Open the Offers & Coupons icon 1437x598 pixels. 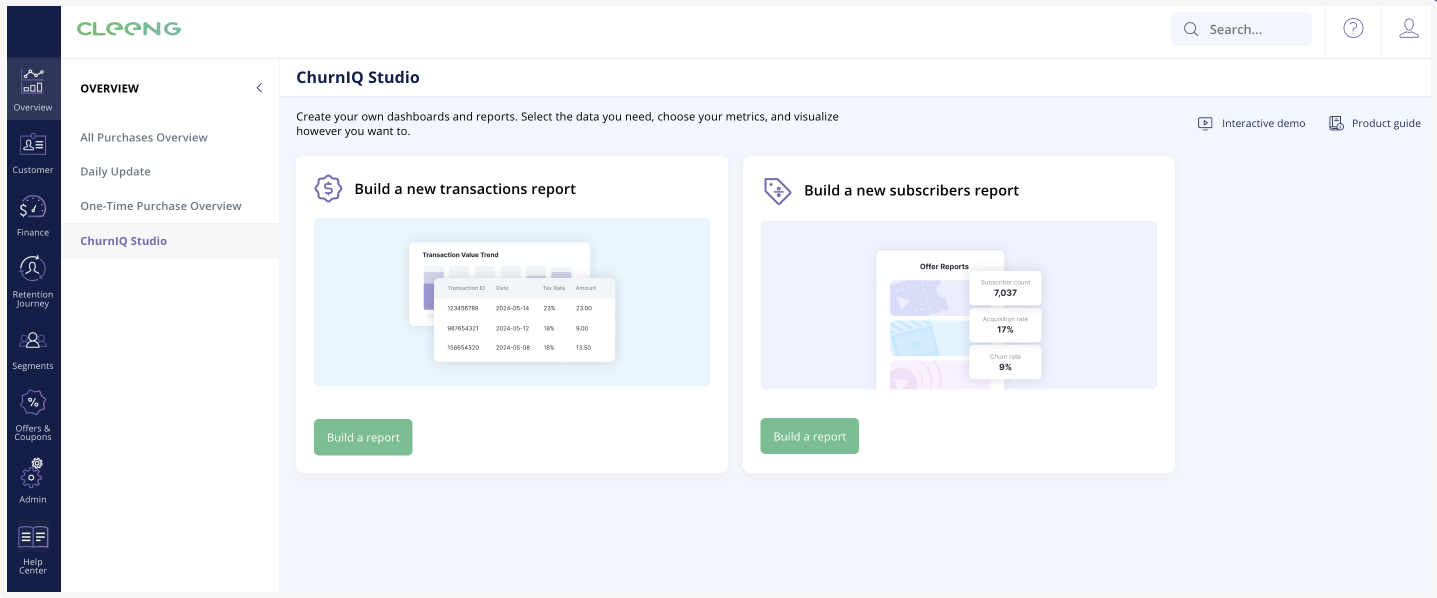click(x=33, y=403)
